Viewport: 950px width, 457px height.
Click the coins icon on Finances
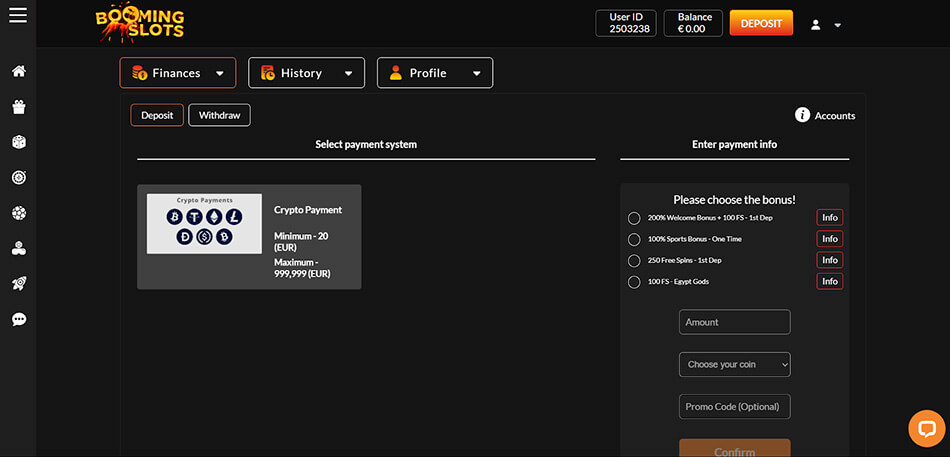[x=140, y=73]
